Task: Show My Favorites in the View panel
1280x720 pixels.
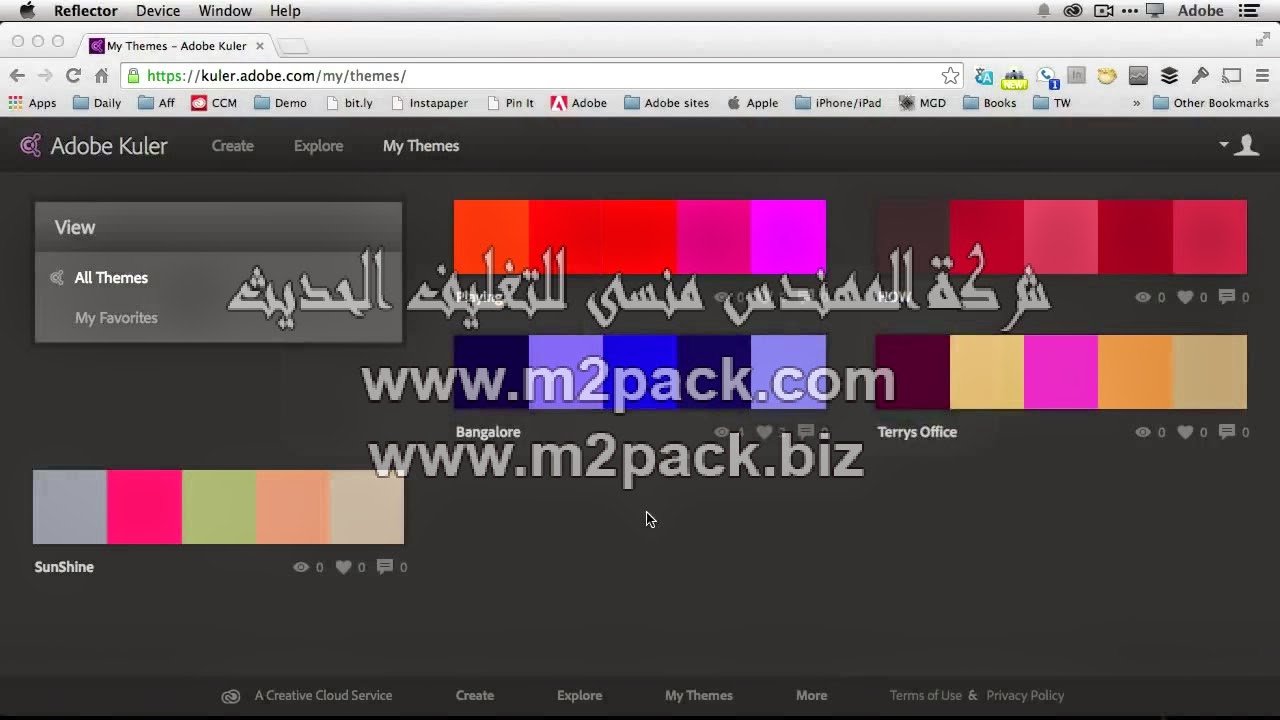Action: (x=116, y=318)
